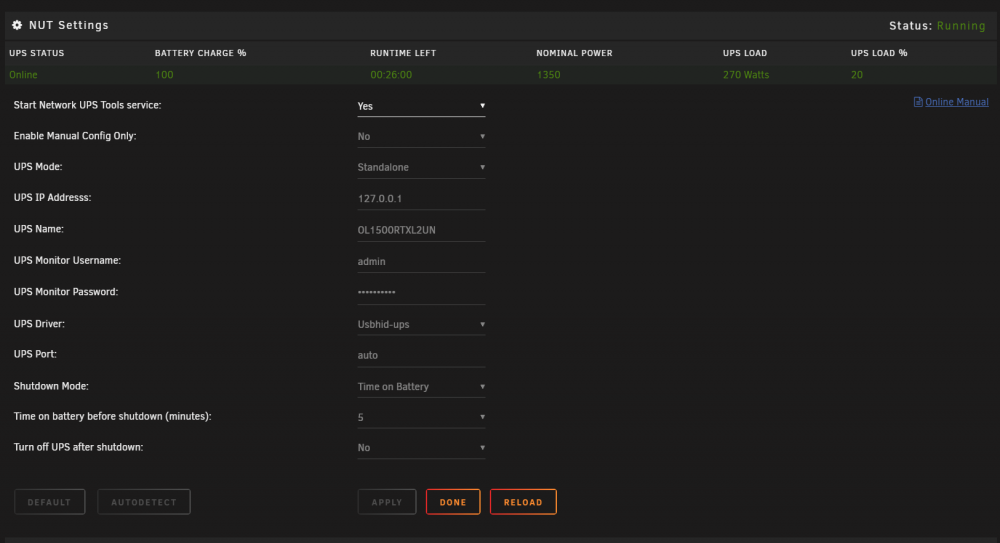Click the UPS Monitor Password field

[x=421, y=293]
